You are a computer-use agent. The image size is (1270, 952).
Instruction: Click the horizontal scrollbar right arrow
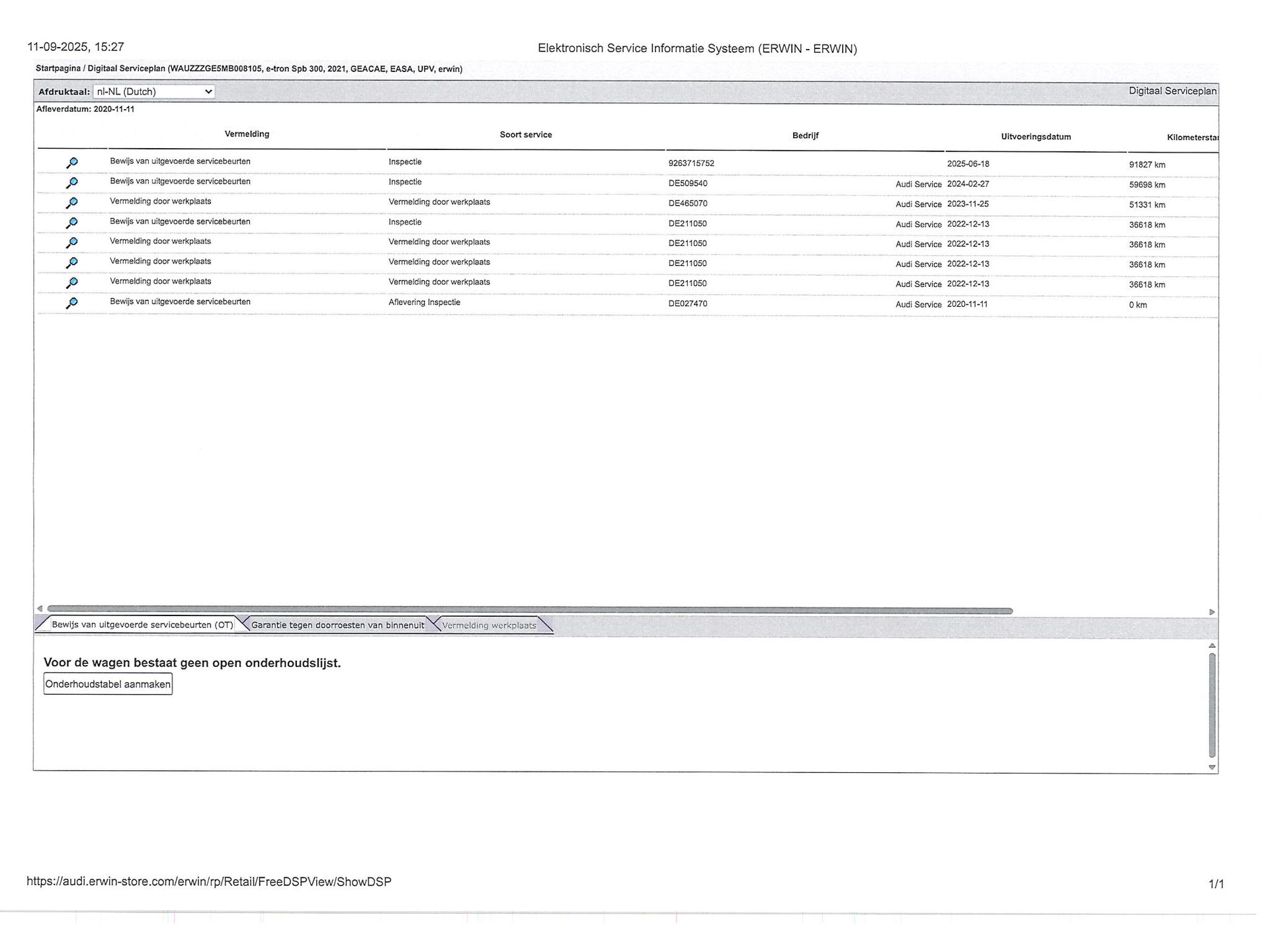tap(1212, 612)
